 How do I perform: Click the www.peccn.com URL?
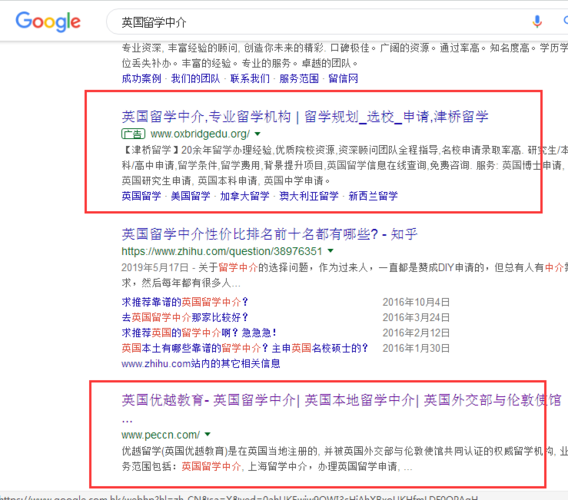pyautogui.click(x=160, y=434)
